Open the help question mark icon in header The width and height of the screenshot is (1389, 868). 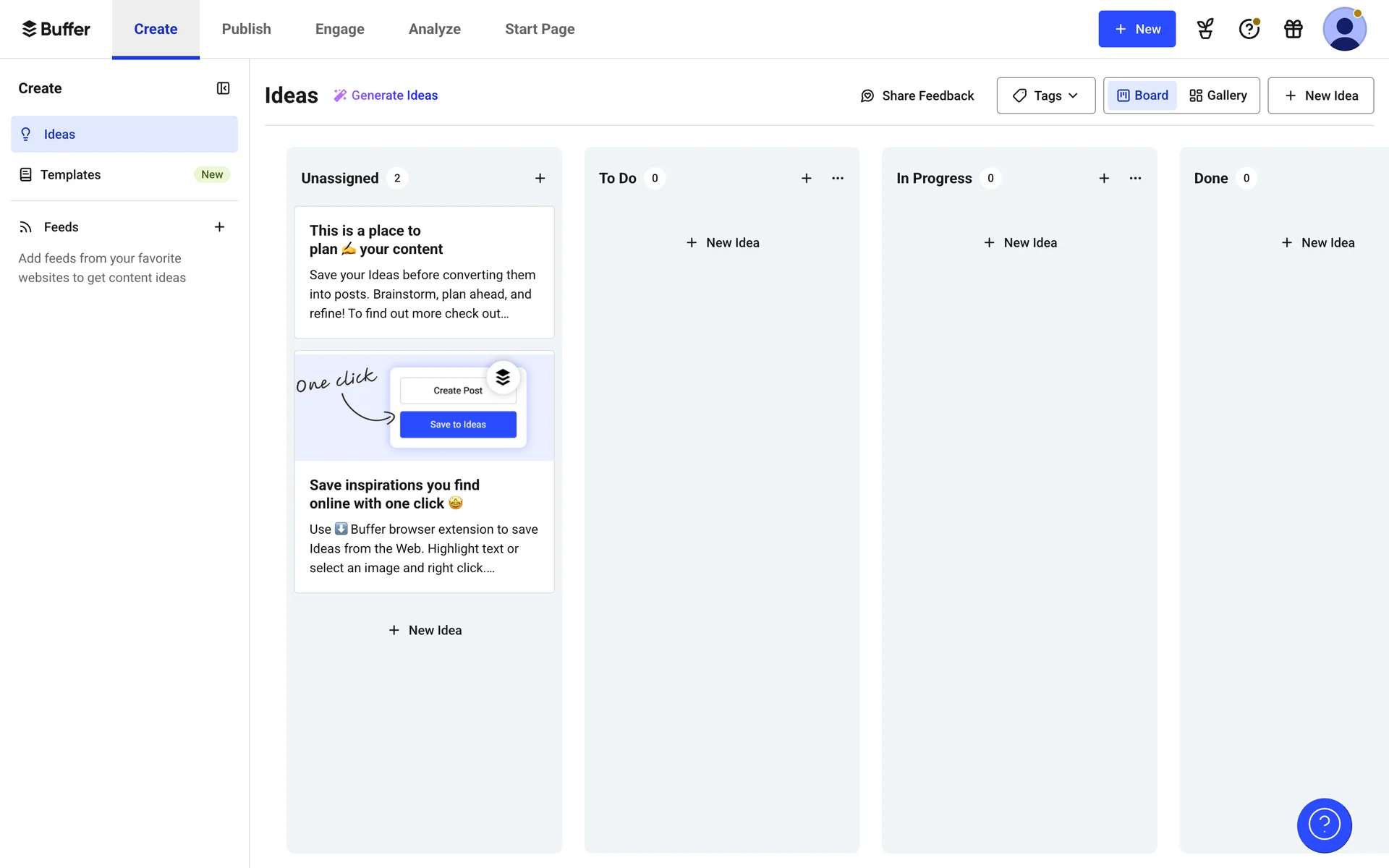click(x=1249, y=29)
